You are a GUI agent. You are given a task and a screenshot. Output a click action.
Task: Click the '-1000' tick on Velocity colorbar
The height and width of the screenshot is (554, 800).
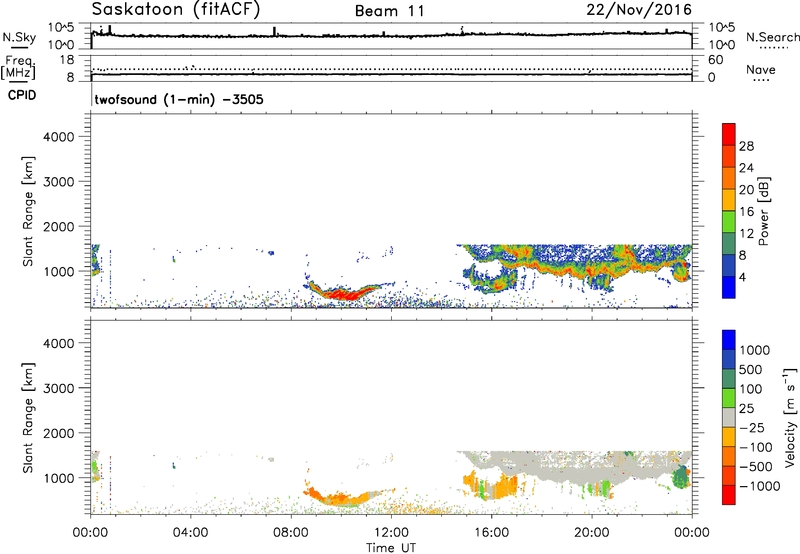(x=760, y=486)
